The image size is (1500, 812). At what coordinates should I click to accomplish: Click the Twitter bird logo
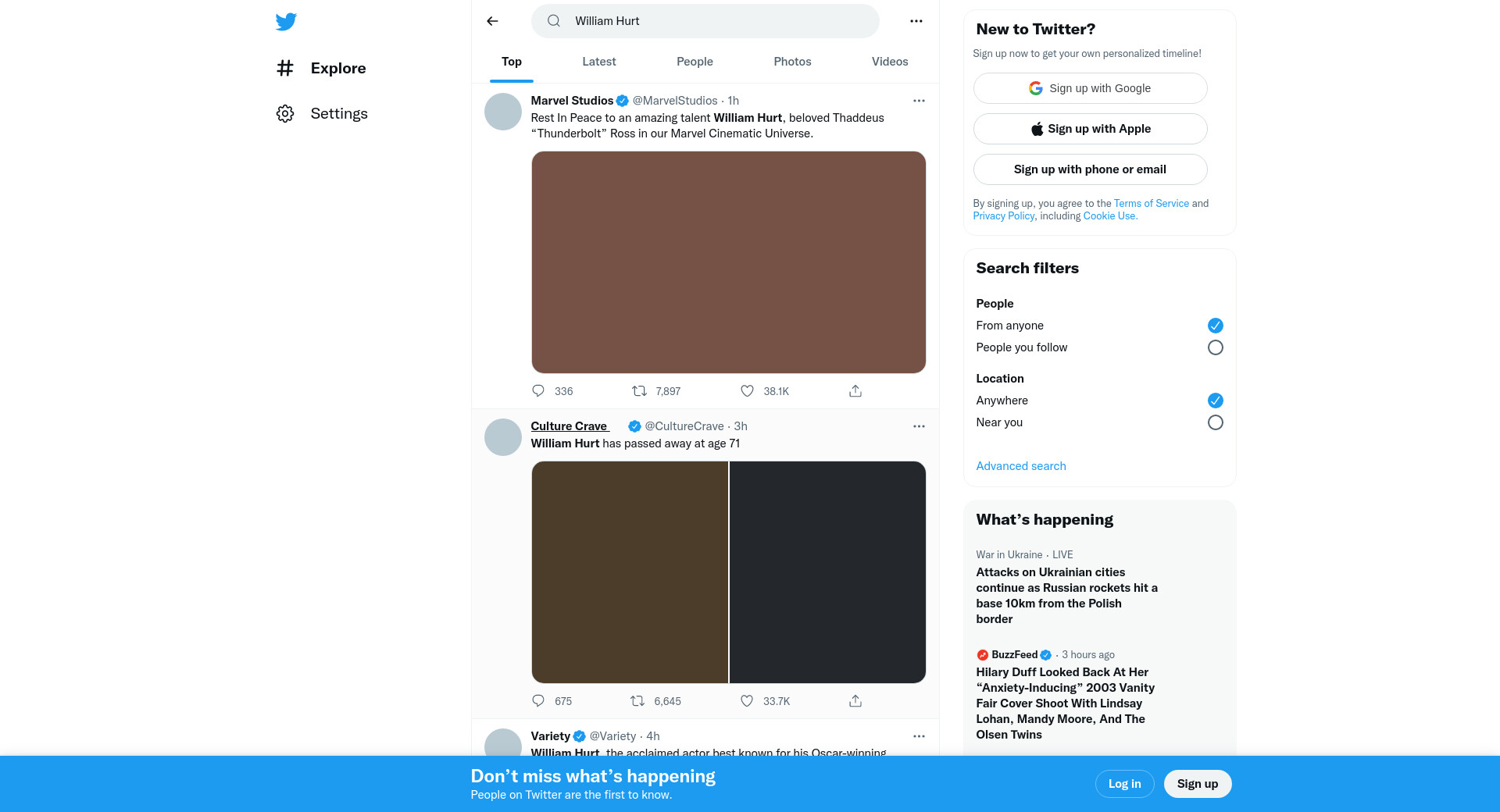tap(286, 21)
